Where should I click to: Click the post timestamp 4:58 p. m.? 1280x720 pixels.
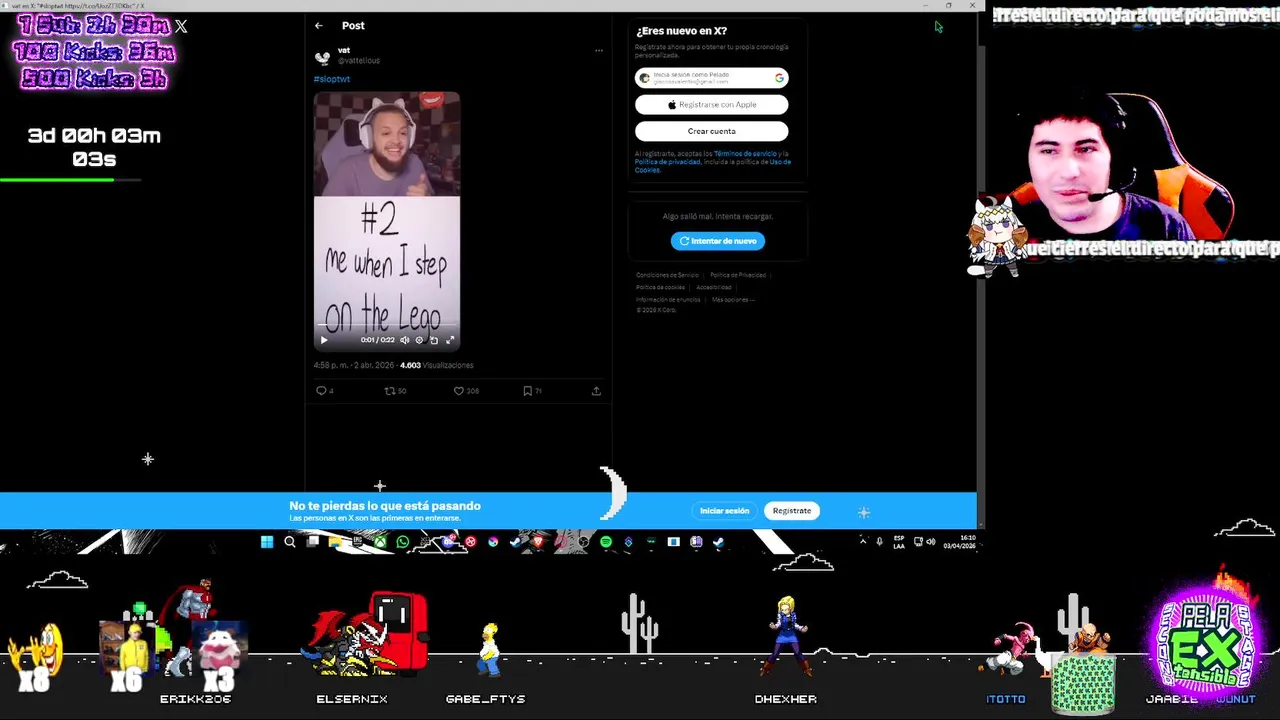tap(354, 365)
